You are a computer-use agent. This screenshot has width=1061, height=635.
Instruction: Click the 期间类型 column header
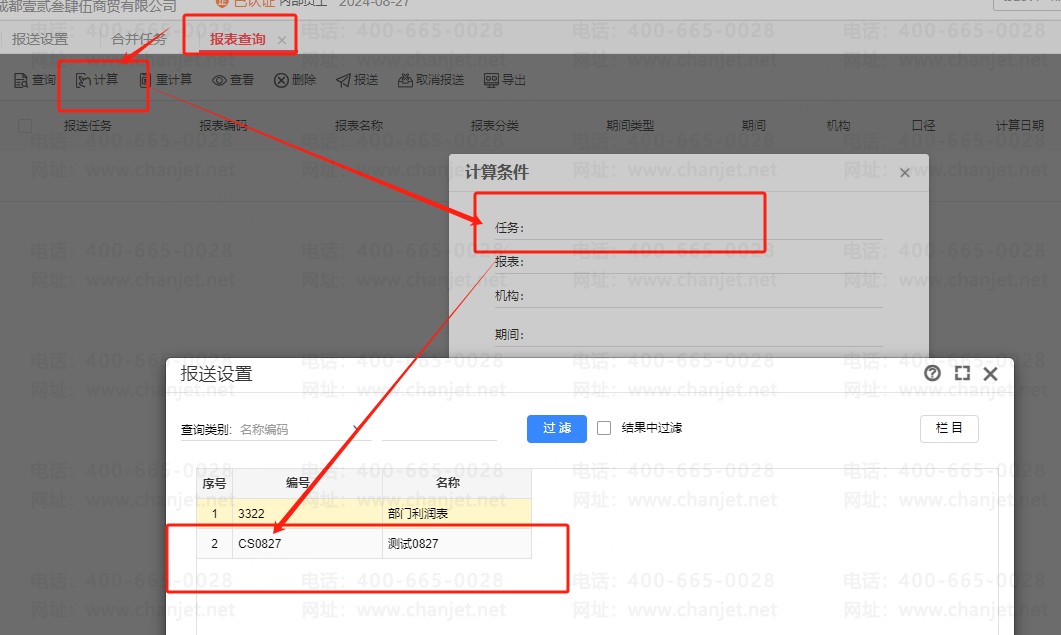[x=630, y=125]
